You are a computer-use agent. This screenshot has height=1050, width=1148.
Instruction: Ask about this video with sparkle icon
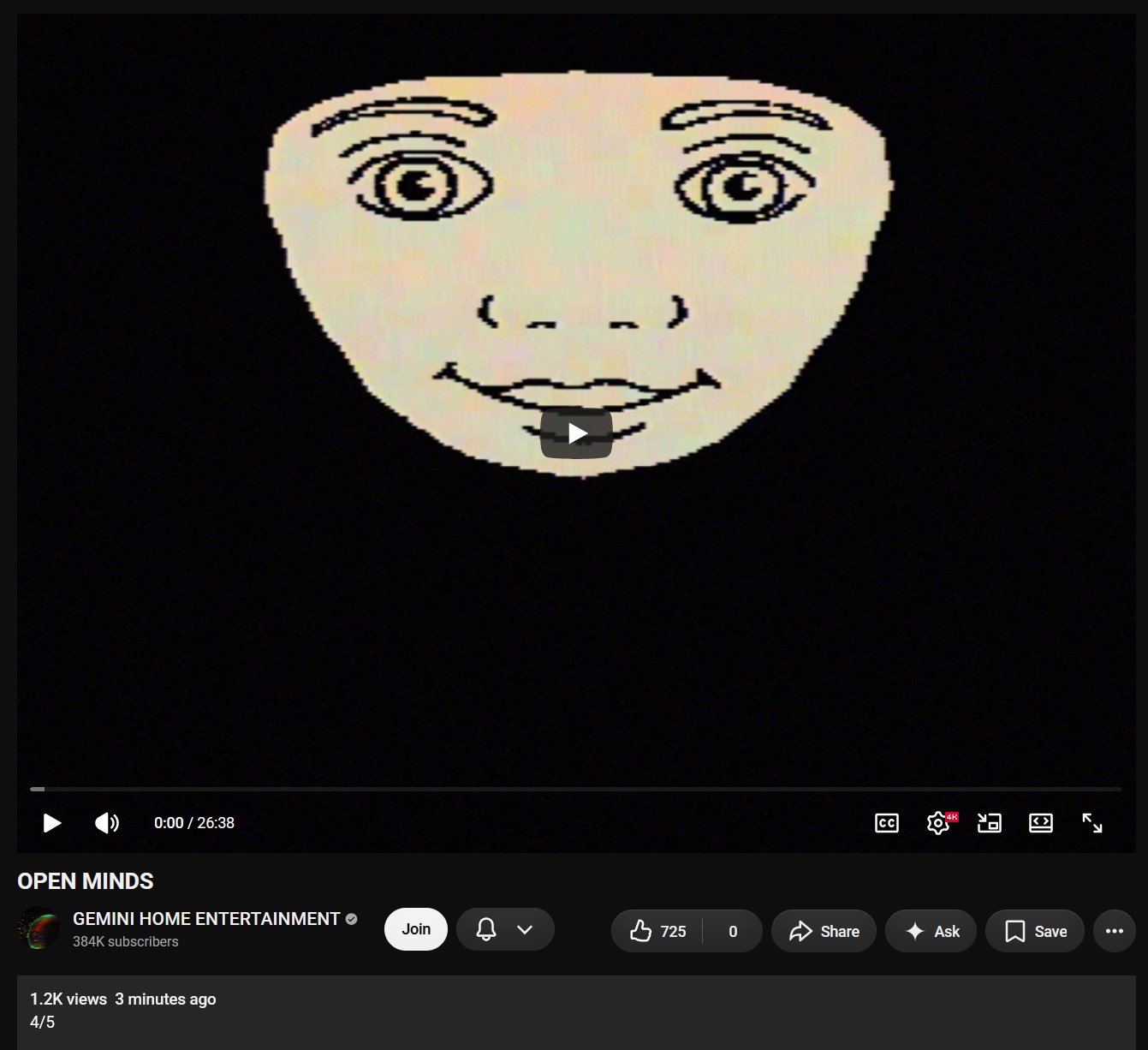(931, 931)
